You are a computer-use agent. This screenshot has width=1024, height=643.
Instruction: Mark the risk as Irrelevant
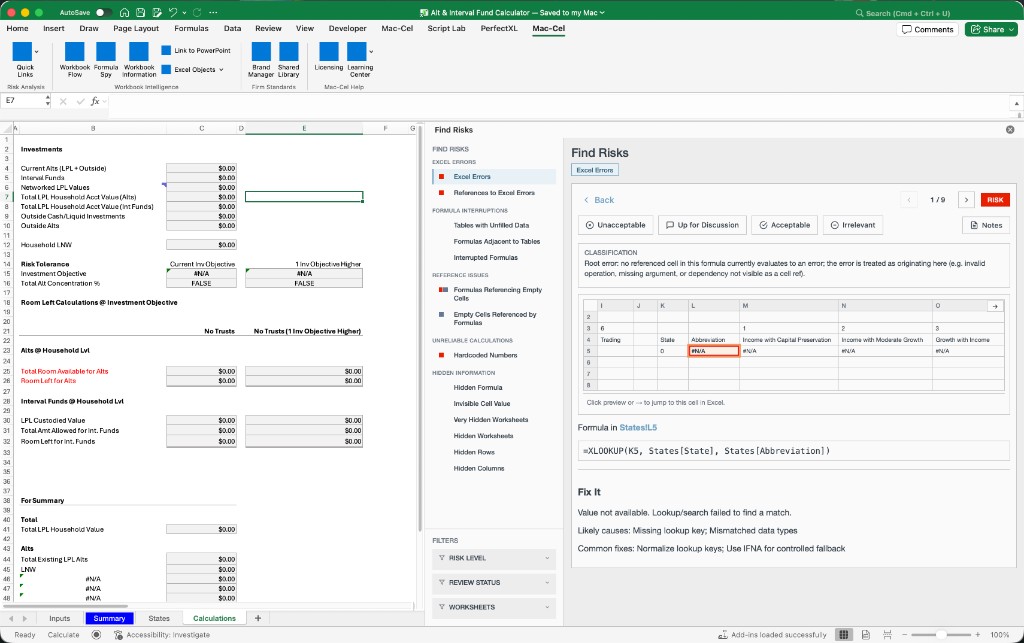click(x=852, y=225)
